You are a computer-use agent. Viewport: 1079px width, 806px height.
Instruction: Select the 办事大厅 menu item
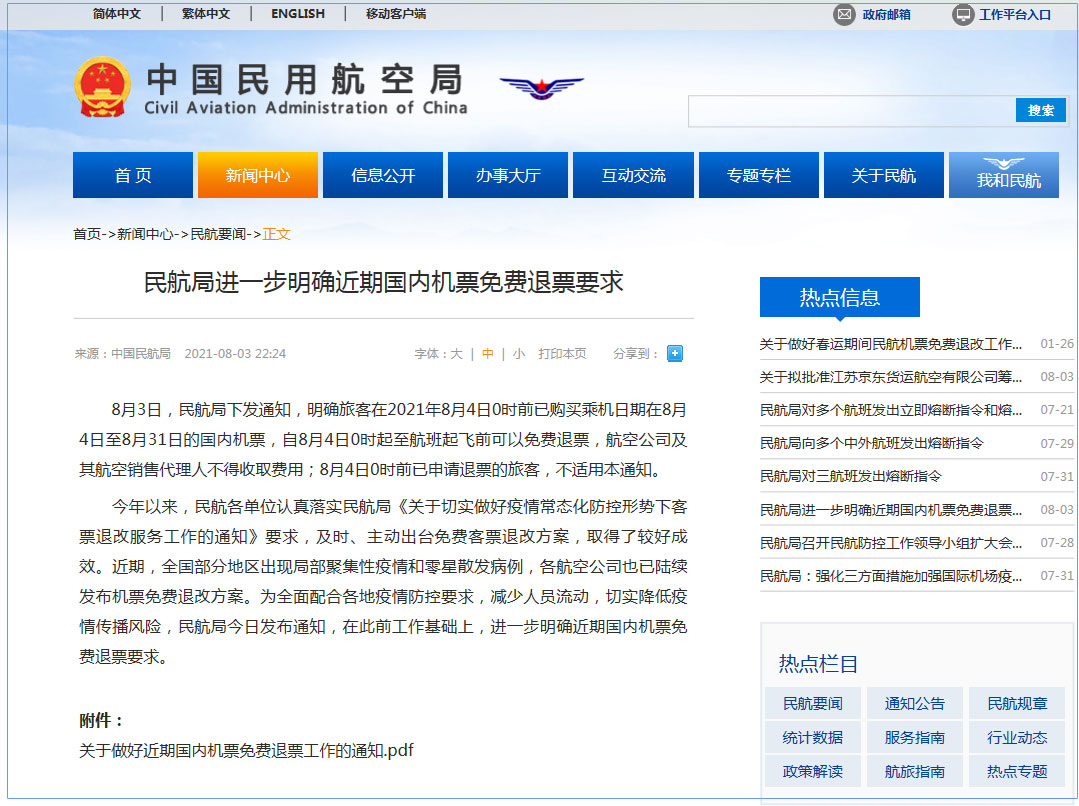coord(508,176)
